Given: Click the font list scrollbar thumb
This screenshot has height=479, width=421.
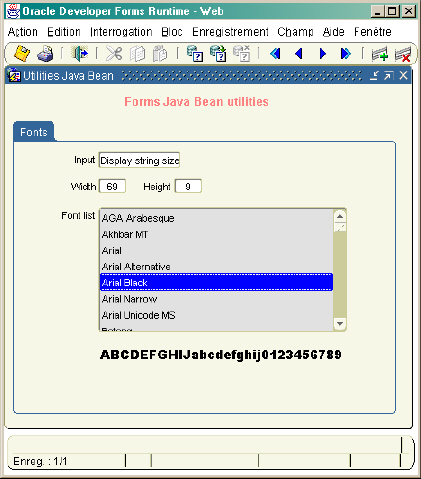Looking at the screenshot, I should (340, 228).
